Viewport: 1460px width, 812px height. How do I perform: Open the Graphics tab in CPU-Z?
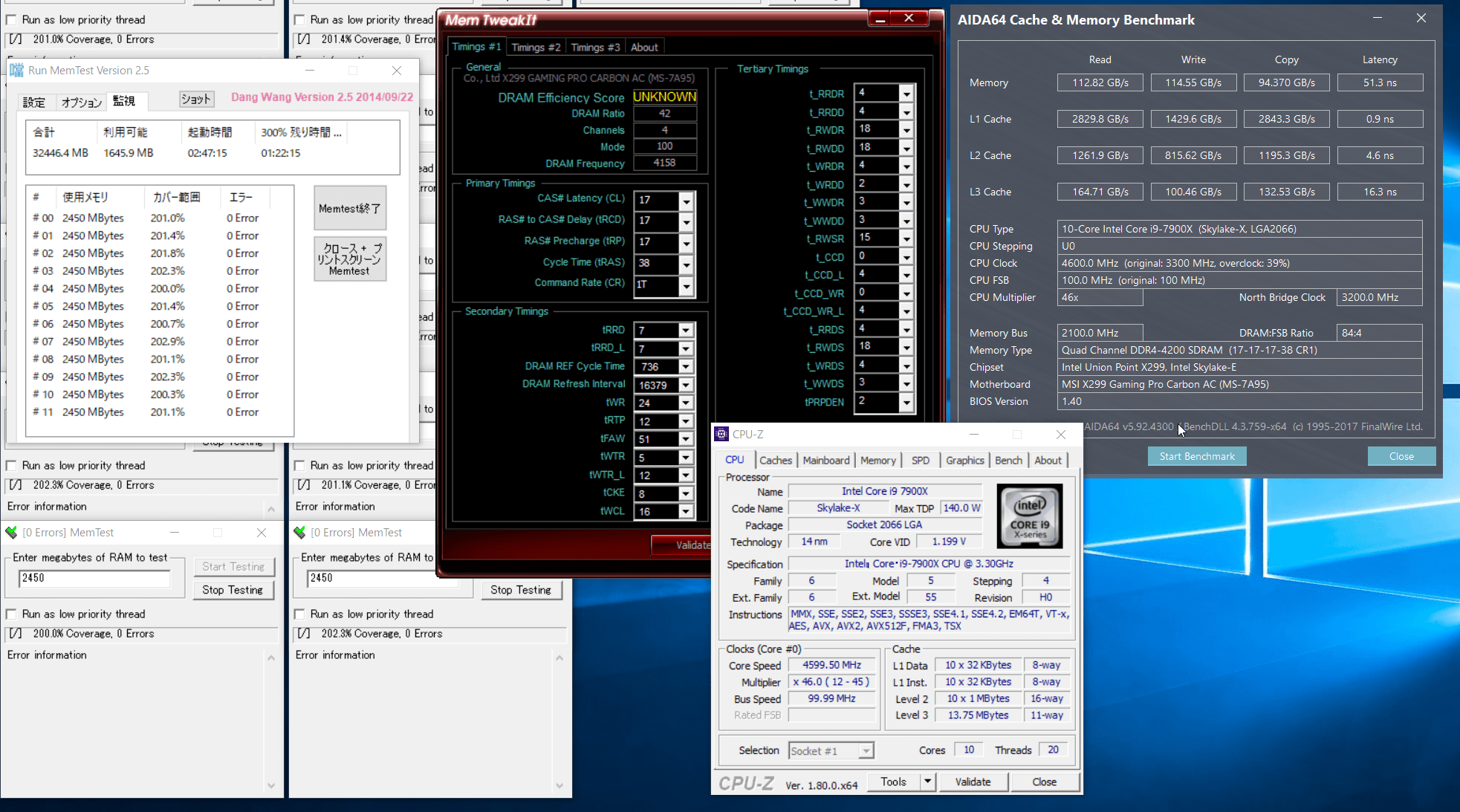point(964,460)
